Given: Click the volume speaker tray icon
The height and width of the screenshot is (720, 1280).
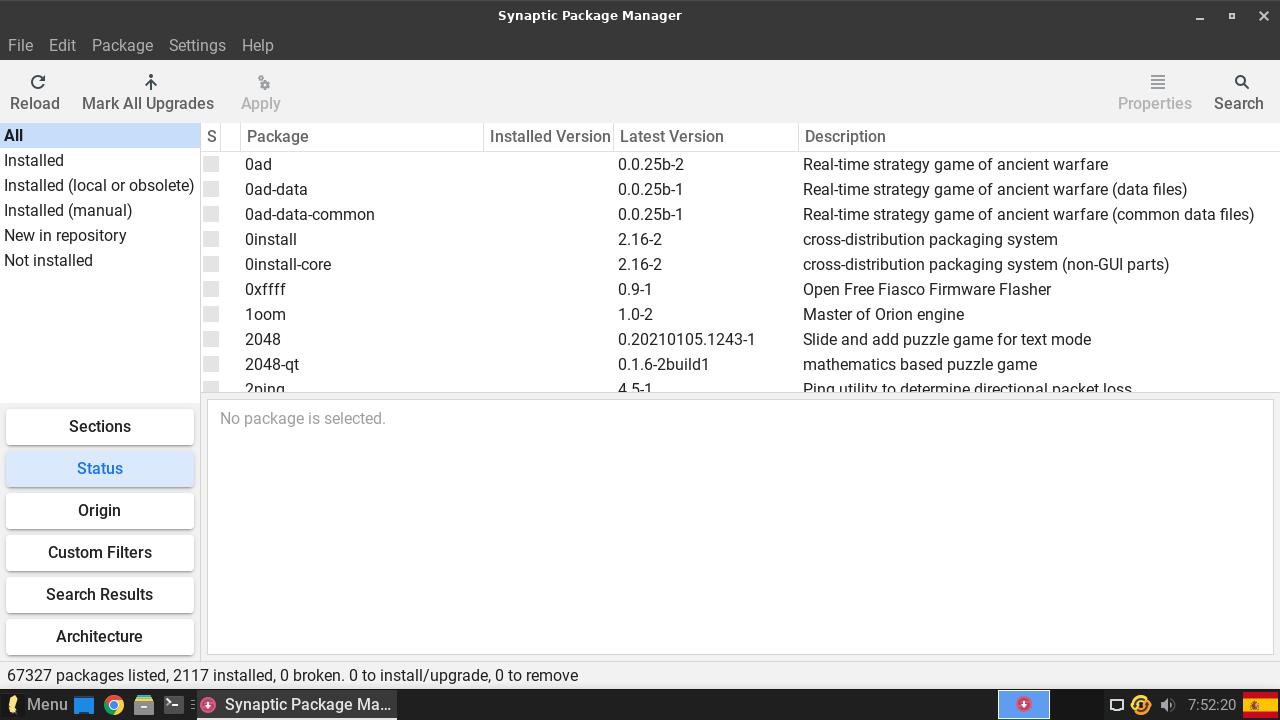Looking at the screenshot, I should (1167, 705).
